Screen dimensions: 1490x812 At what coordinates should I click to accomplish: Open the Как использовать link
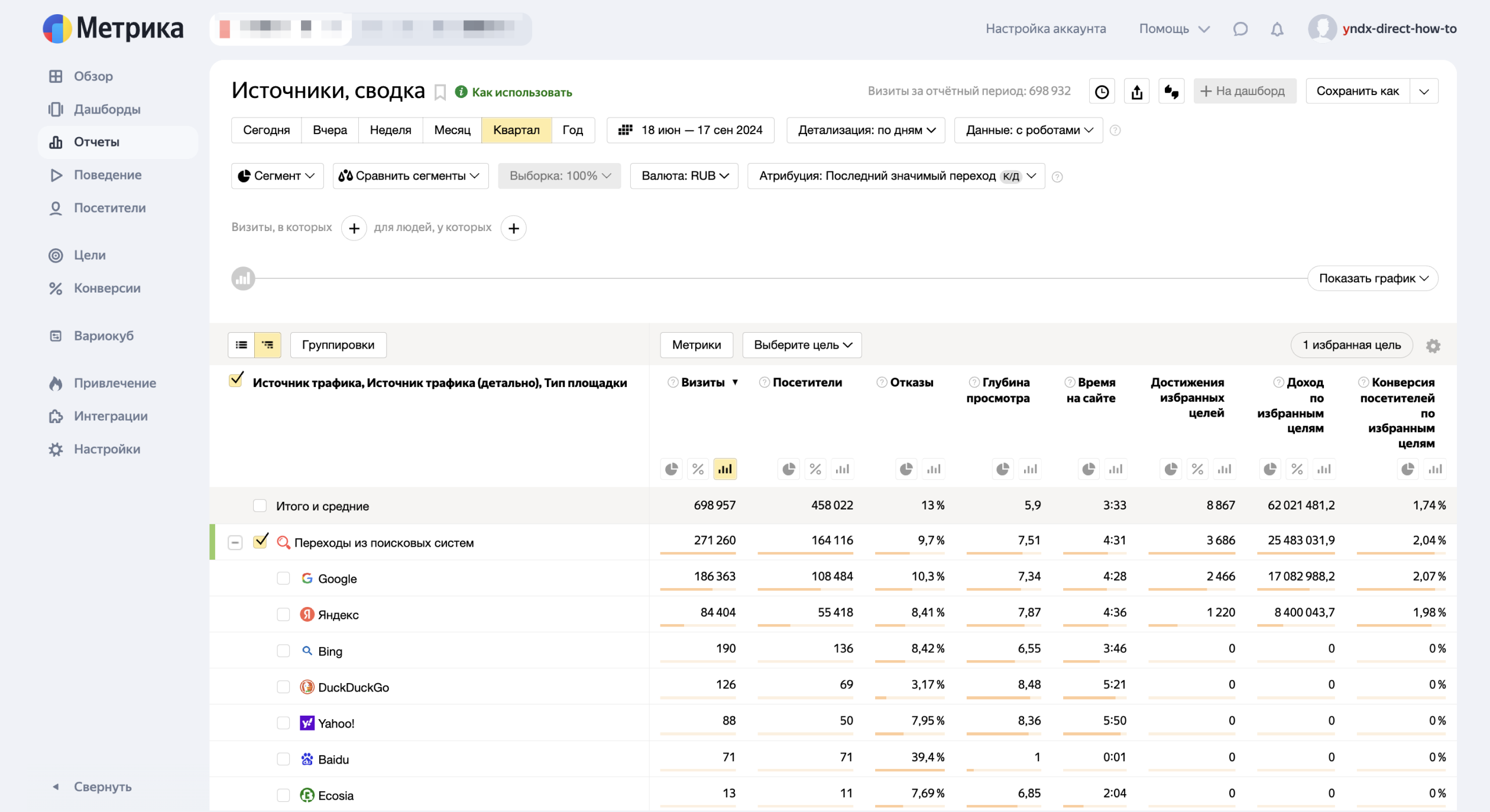tap(521, 92)
